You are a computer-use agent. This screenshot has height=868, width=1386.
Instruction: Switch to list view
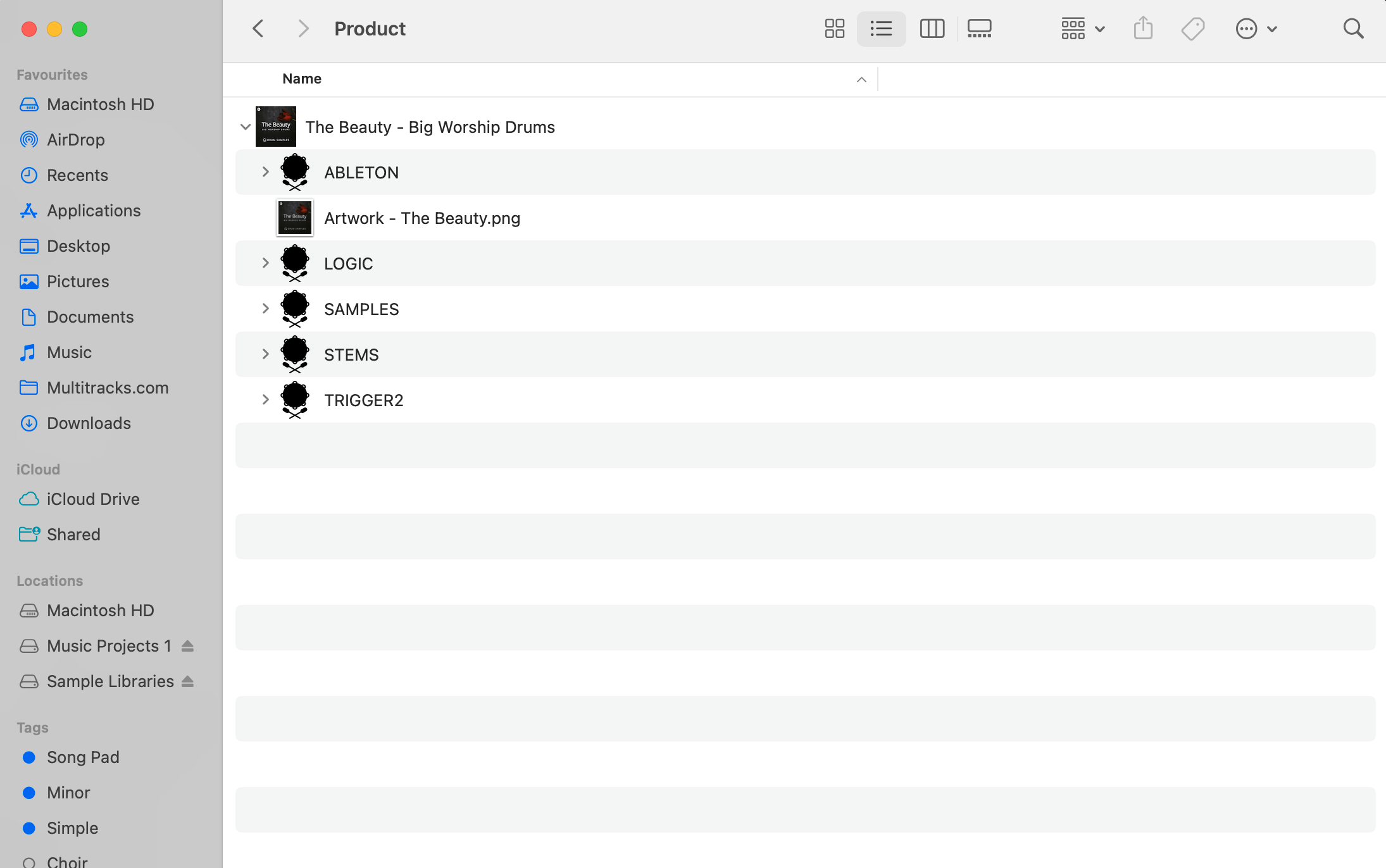[x=881, y=28]
